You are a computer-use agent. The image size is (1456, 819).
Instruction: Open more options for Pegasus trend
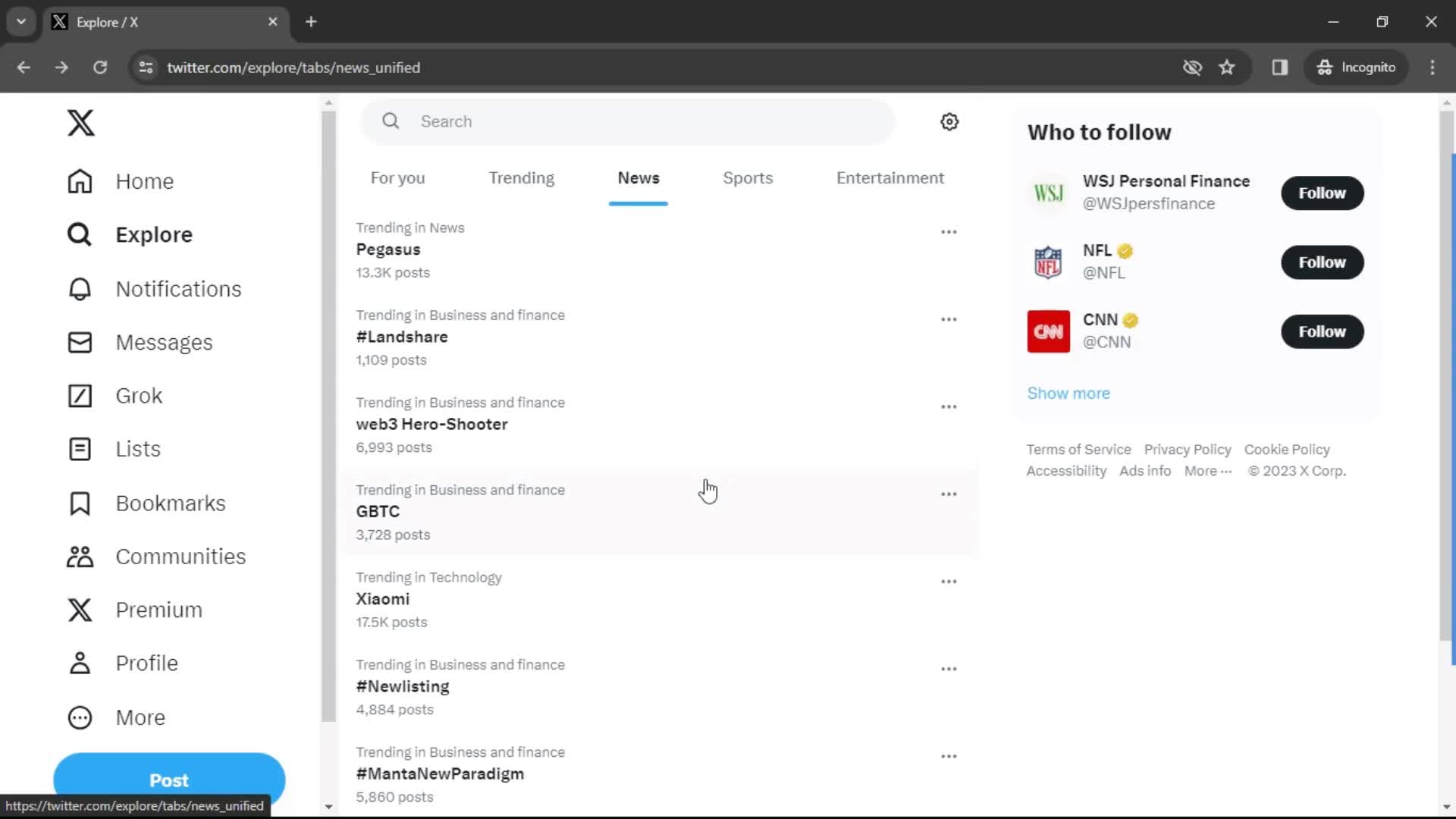pyautogui.click(x=949, y=232)
